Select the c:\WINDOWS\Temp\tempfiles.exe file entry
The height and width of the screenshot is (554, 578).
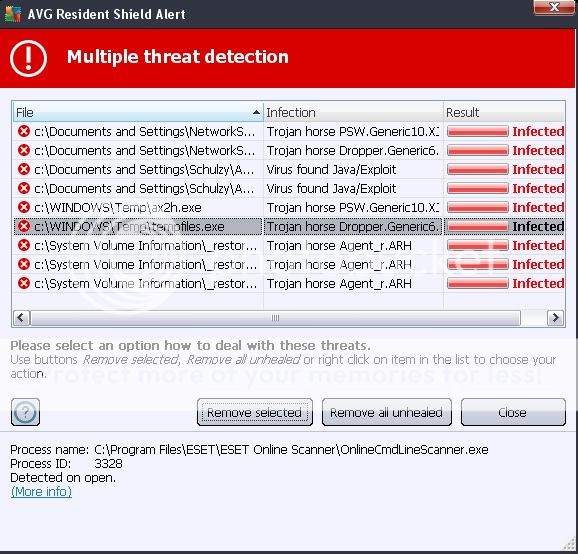[129, 227]
